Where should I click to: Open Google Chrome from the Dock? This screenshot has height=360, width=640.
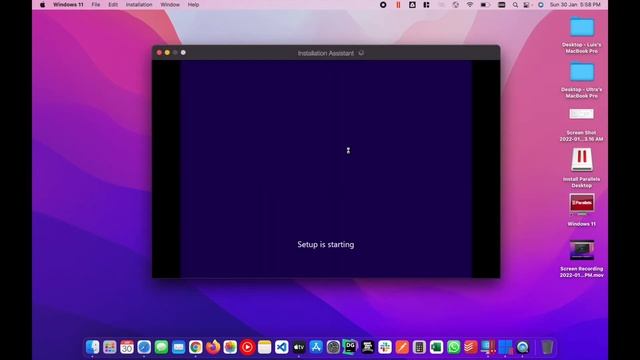pyautogui.click(x=196, y=347)
